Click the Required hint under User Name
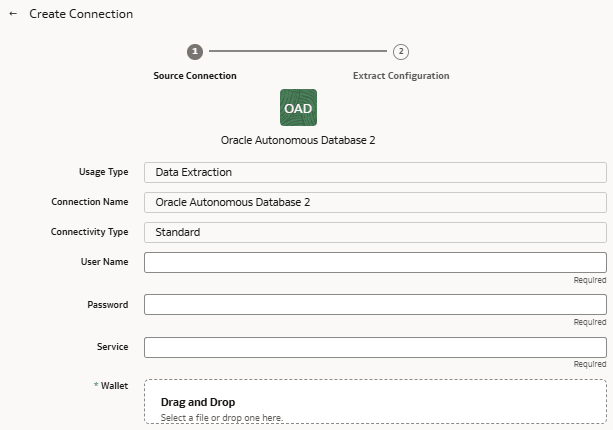 pos(590,280)
